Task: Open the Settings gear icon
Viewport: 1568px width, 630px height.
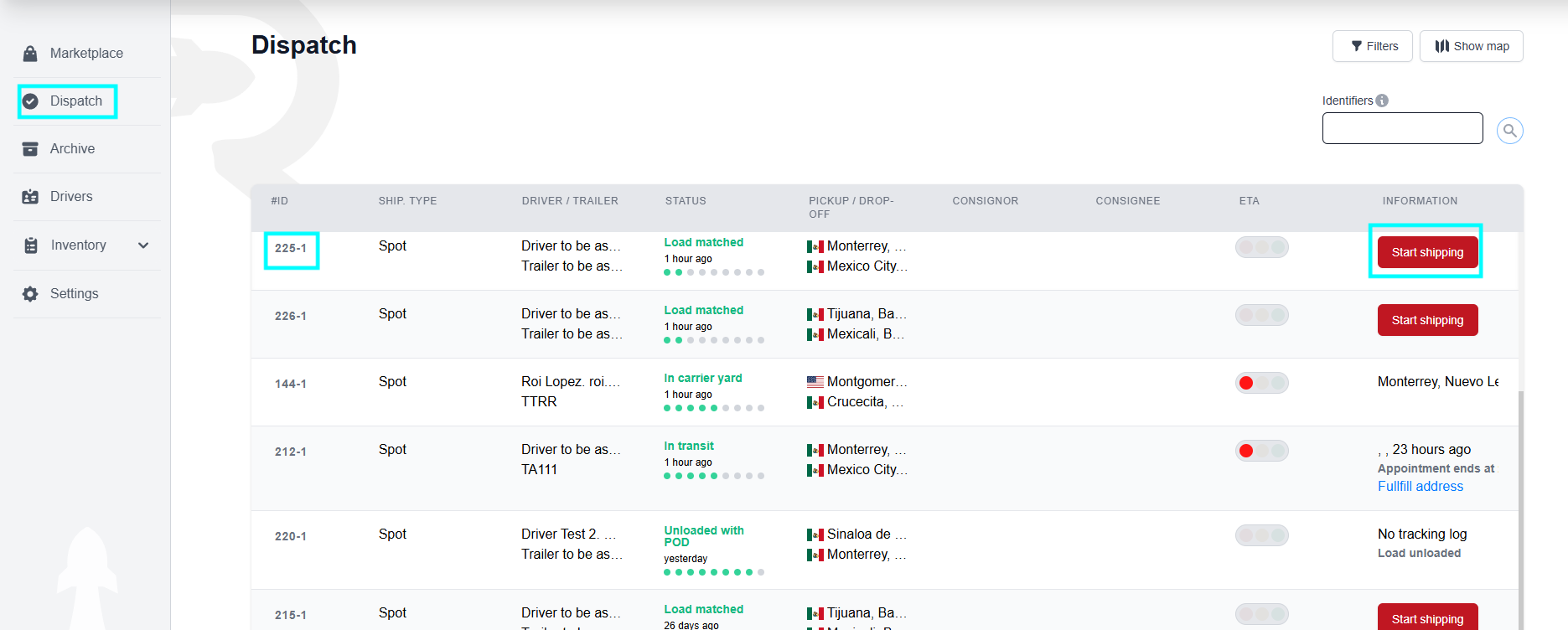Action: 30,294
